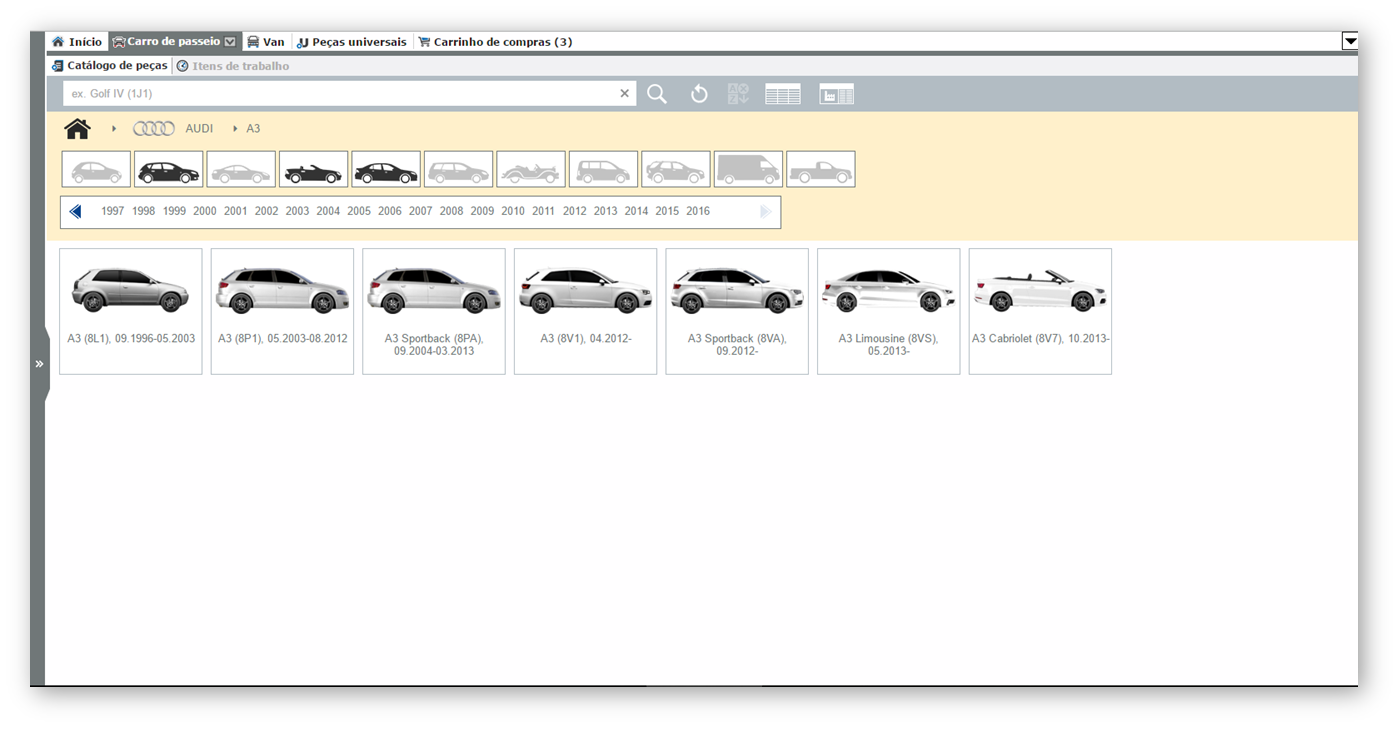Viewport: 1400px width, 729px height.
Task: Click the A-Z sort icon
Action: (739, 94)
